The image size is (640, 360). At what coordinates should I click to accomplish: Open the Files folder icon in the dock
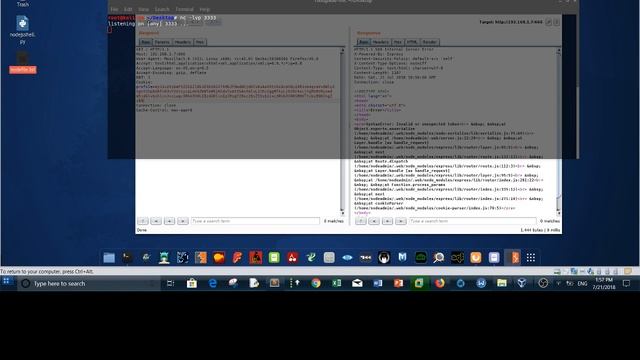[x=109, y=258]
